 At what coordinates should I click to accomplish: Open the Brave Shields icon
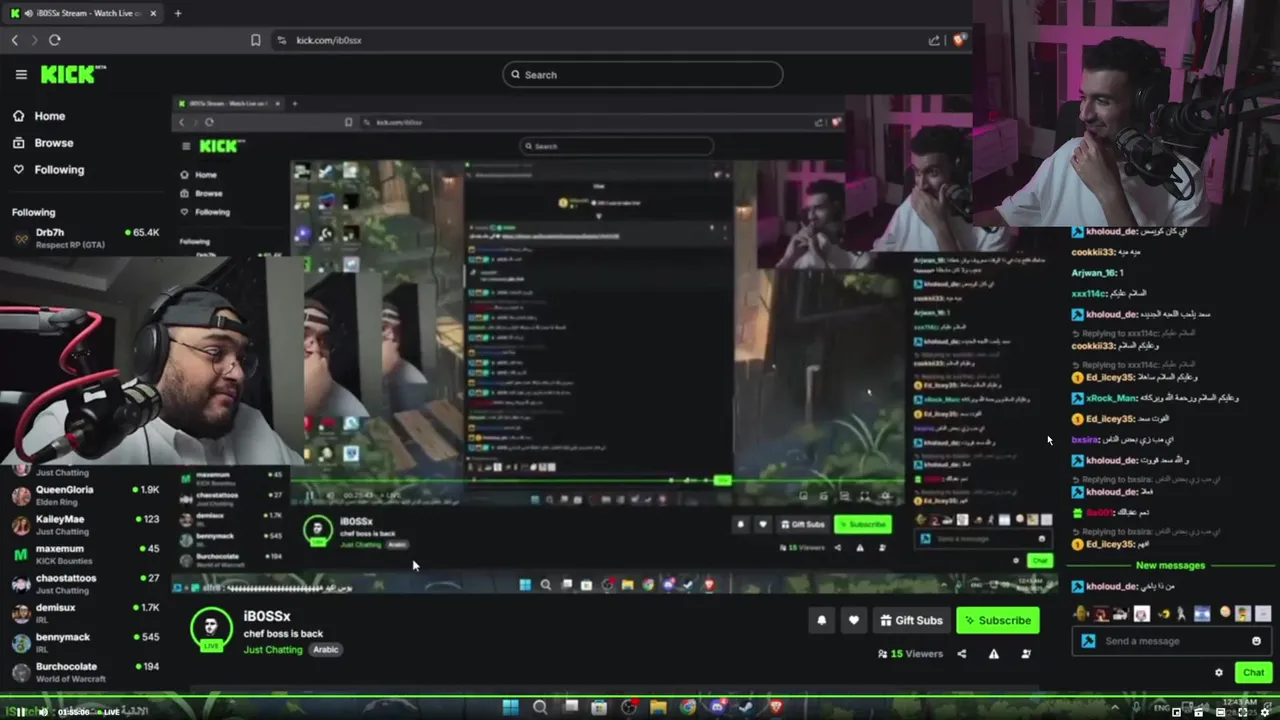(959, 40)
